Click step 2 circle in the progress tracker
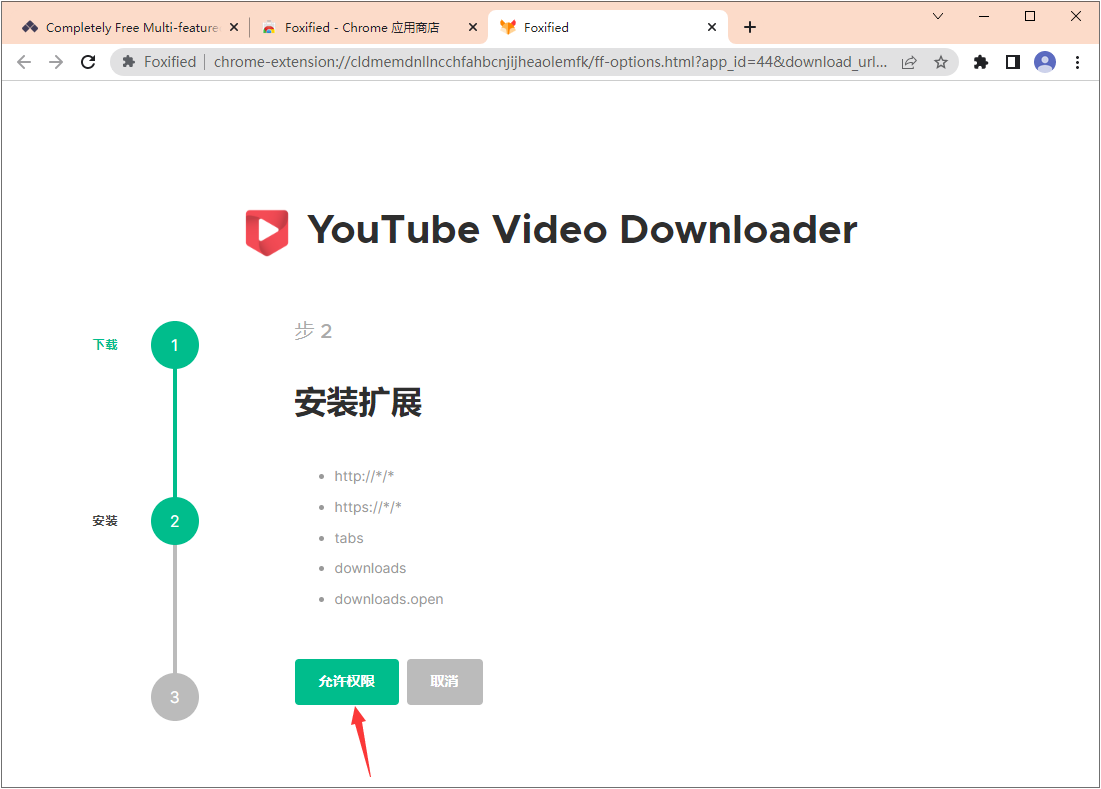 tap(175, 521)
